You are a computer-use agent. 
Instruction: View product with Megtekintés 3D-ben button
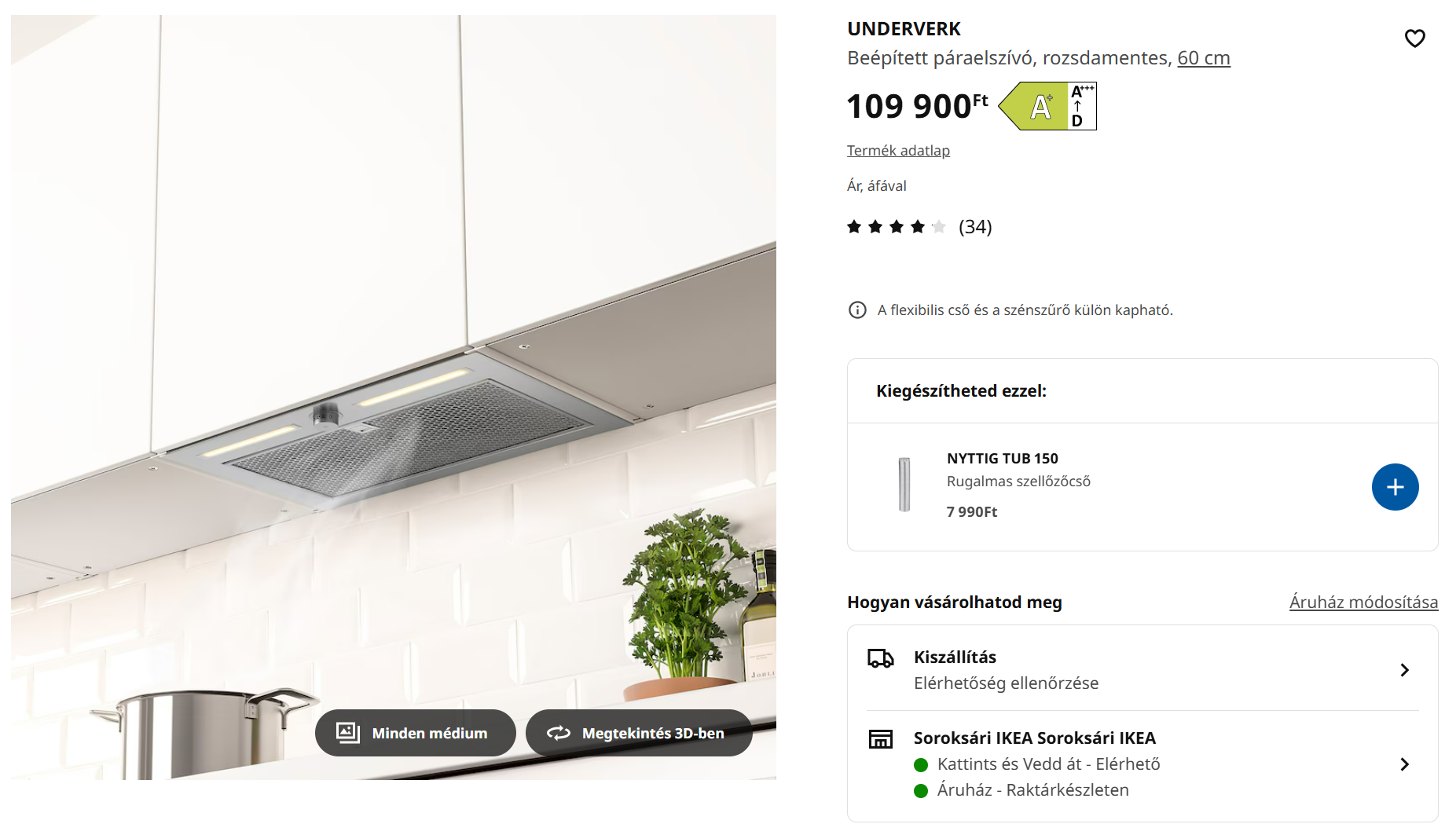pos(639,733)
